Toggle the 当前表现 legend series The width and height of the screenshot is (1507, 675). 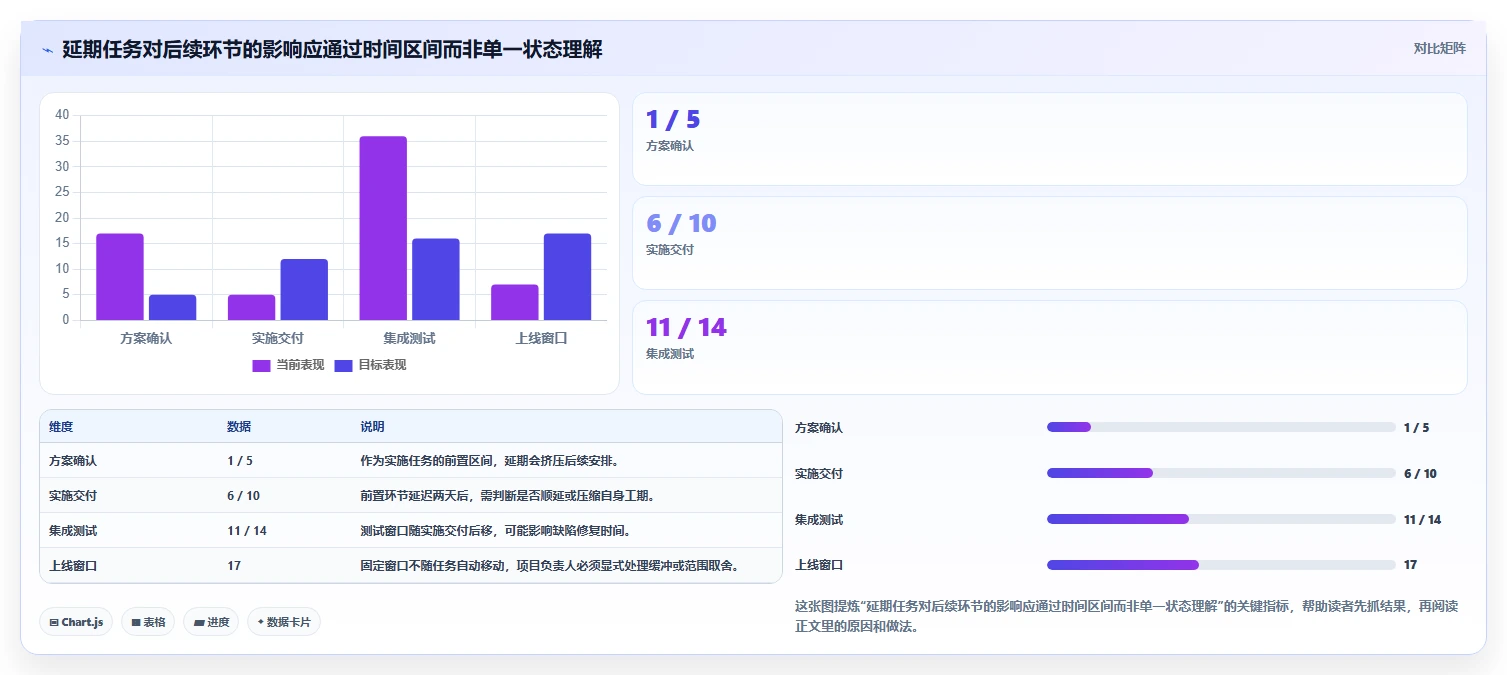point(288,365)
